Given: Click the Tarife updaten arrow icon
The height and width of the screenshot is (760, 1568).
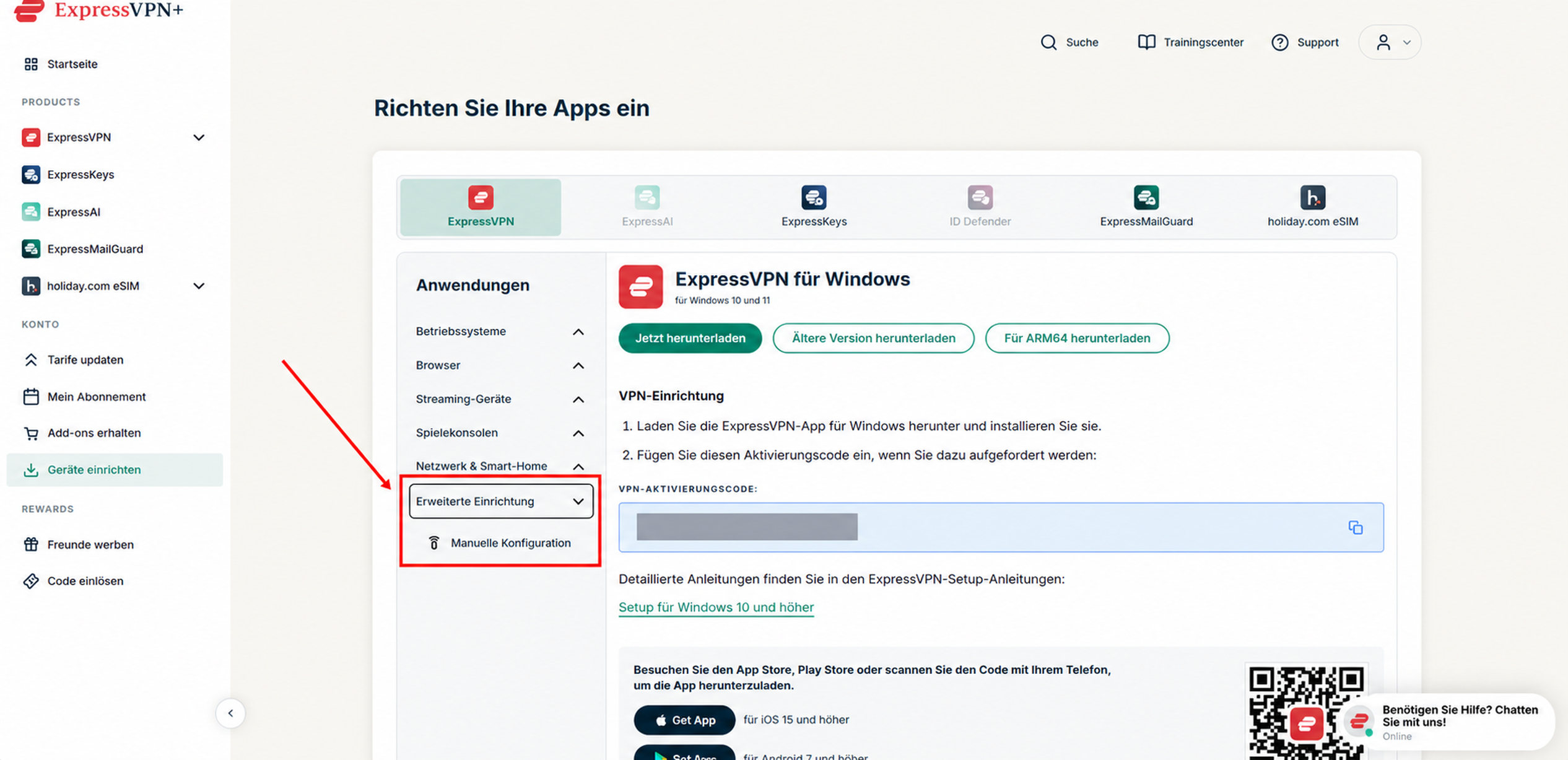Looking at the screenshot, I should pyautogui.click(x=31, y=359).
